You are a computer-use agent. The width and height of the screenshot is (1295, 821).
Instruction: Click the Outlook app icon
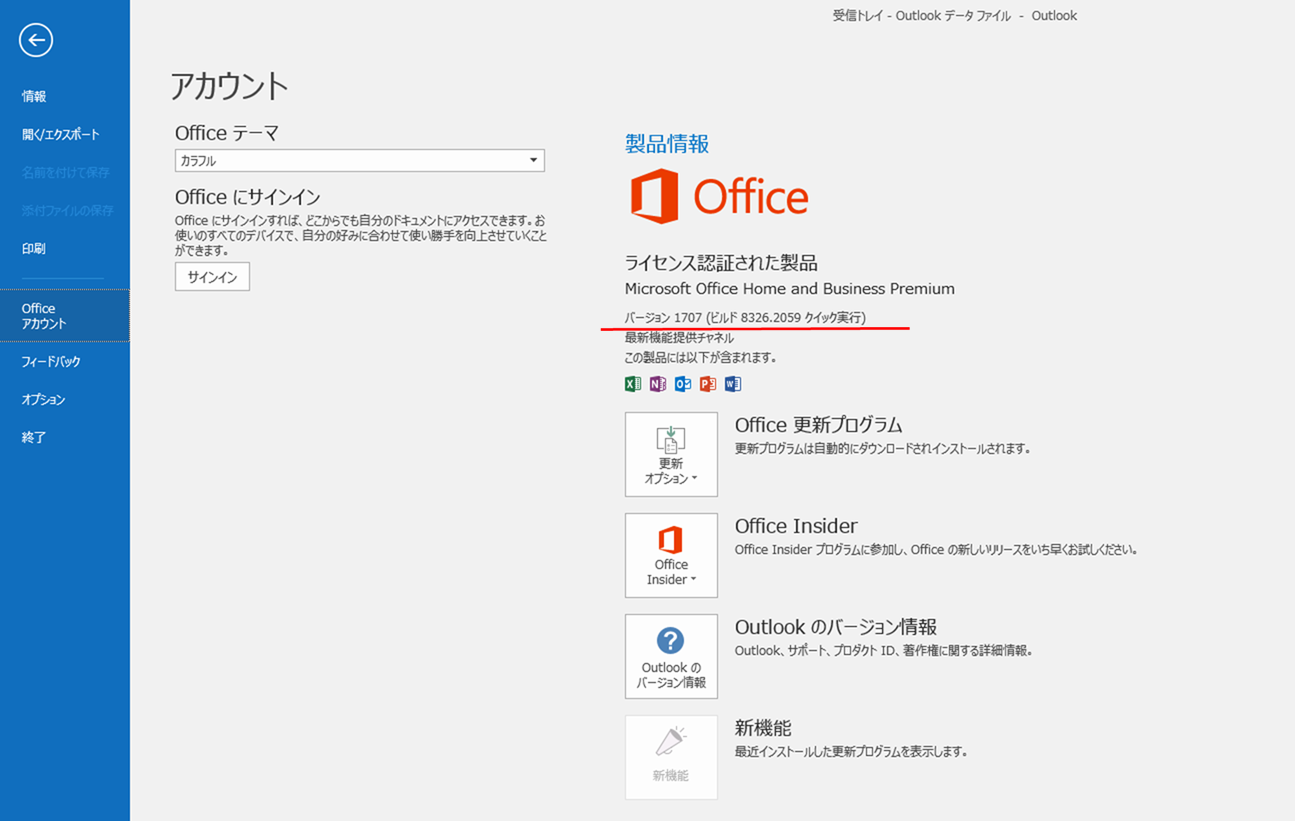(x=683, y=384)
